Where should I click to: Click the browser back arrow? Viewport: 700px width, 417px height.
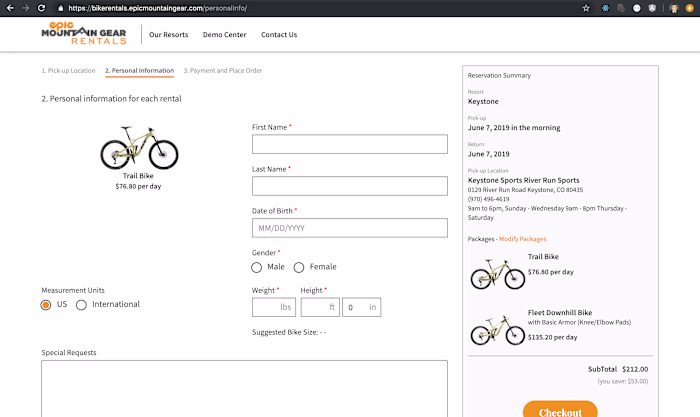point(8,7)
